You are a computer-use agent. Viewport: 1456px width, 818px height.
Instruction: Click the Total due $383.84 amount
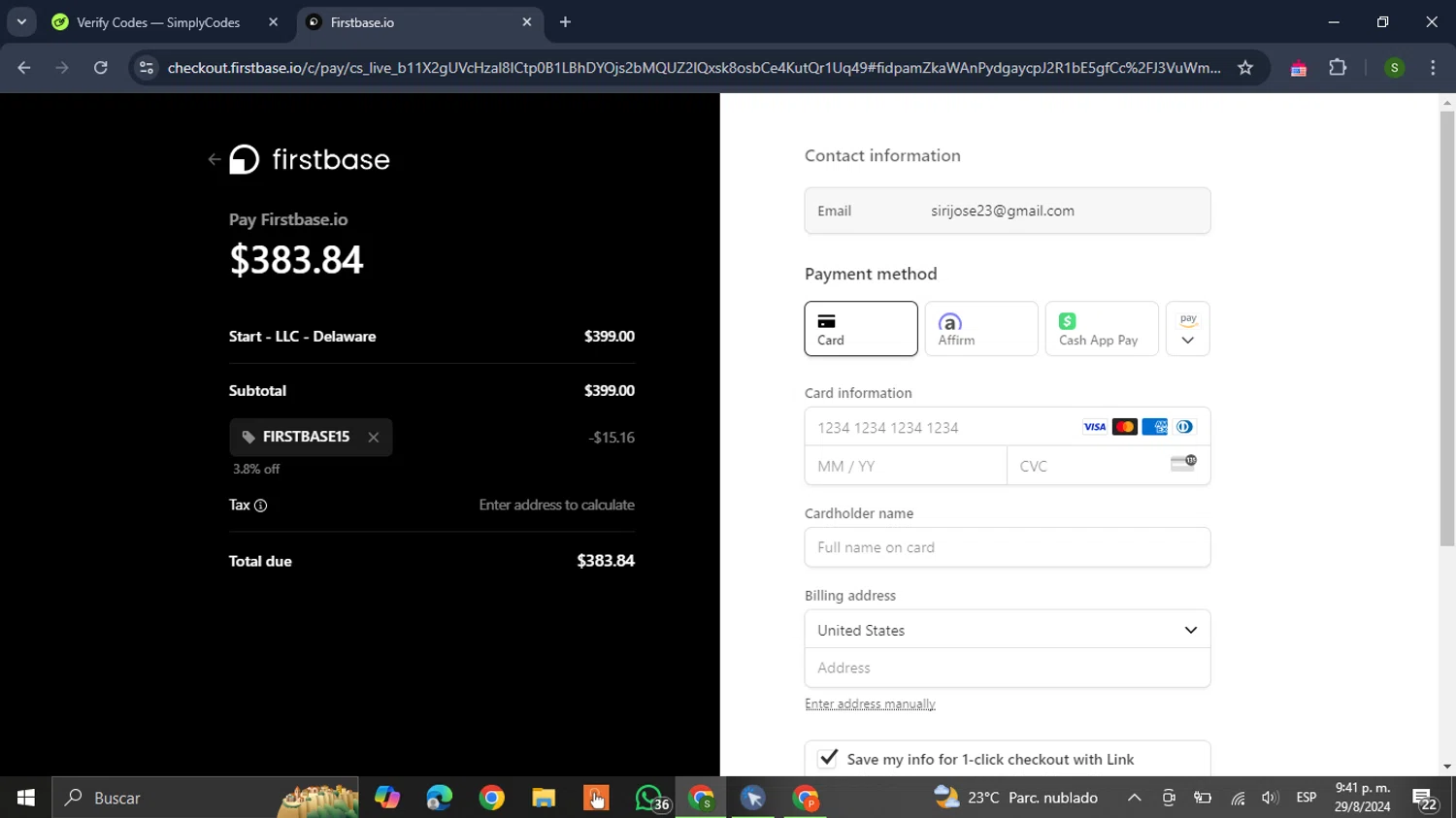(x=606, y=561)
